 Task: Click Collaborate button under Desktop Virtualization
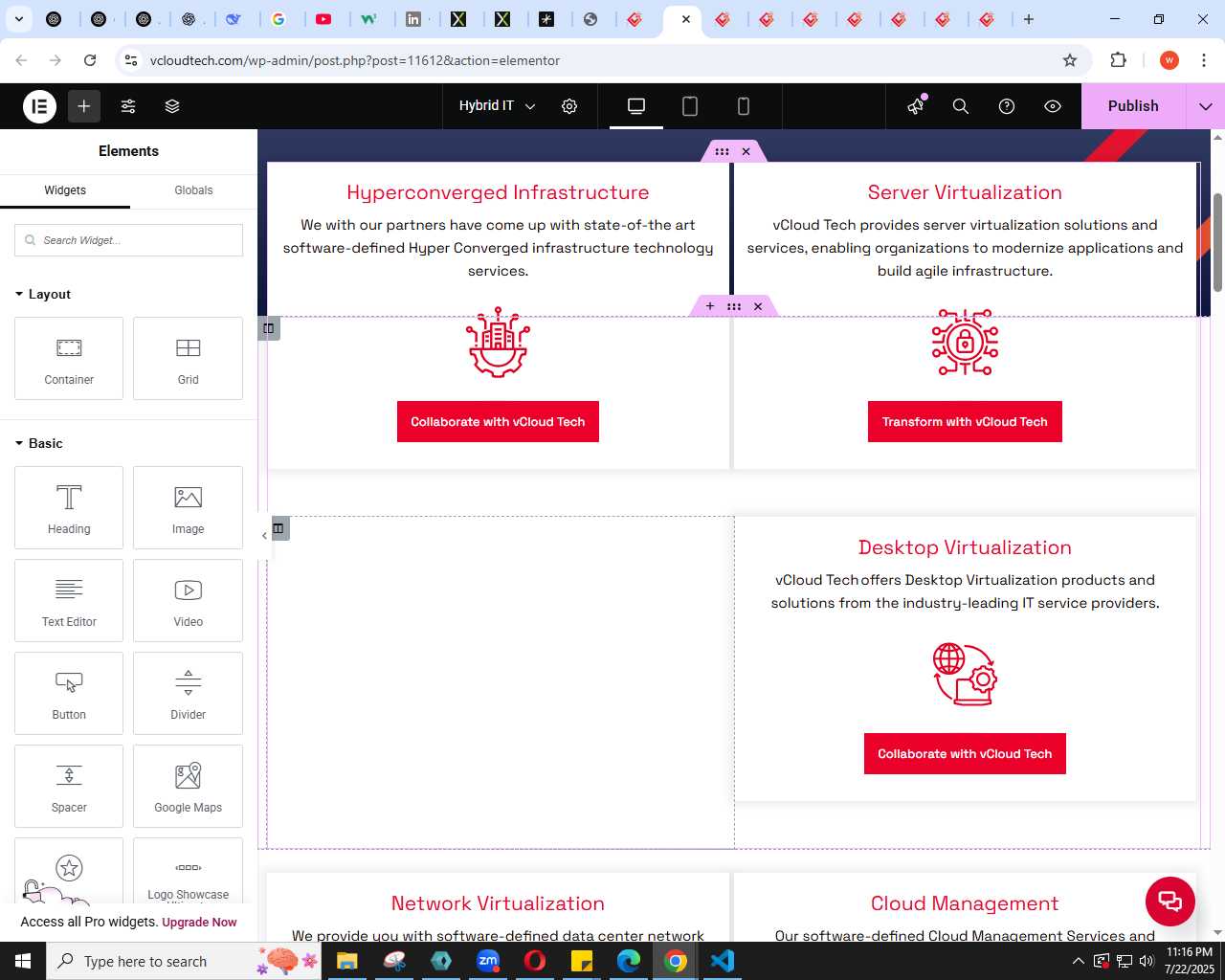[x=965, y=754]
